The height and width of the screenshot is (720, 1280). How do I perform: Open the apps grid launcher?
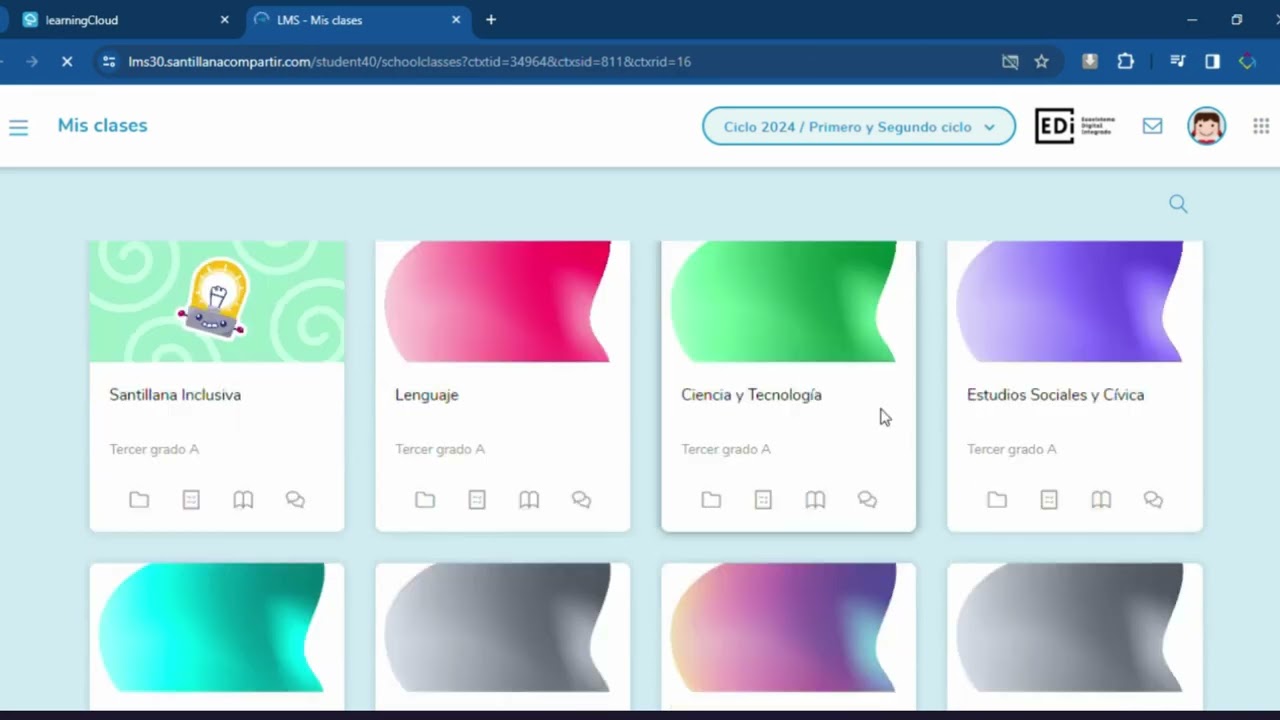click(x=1261, y=126)
